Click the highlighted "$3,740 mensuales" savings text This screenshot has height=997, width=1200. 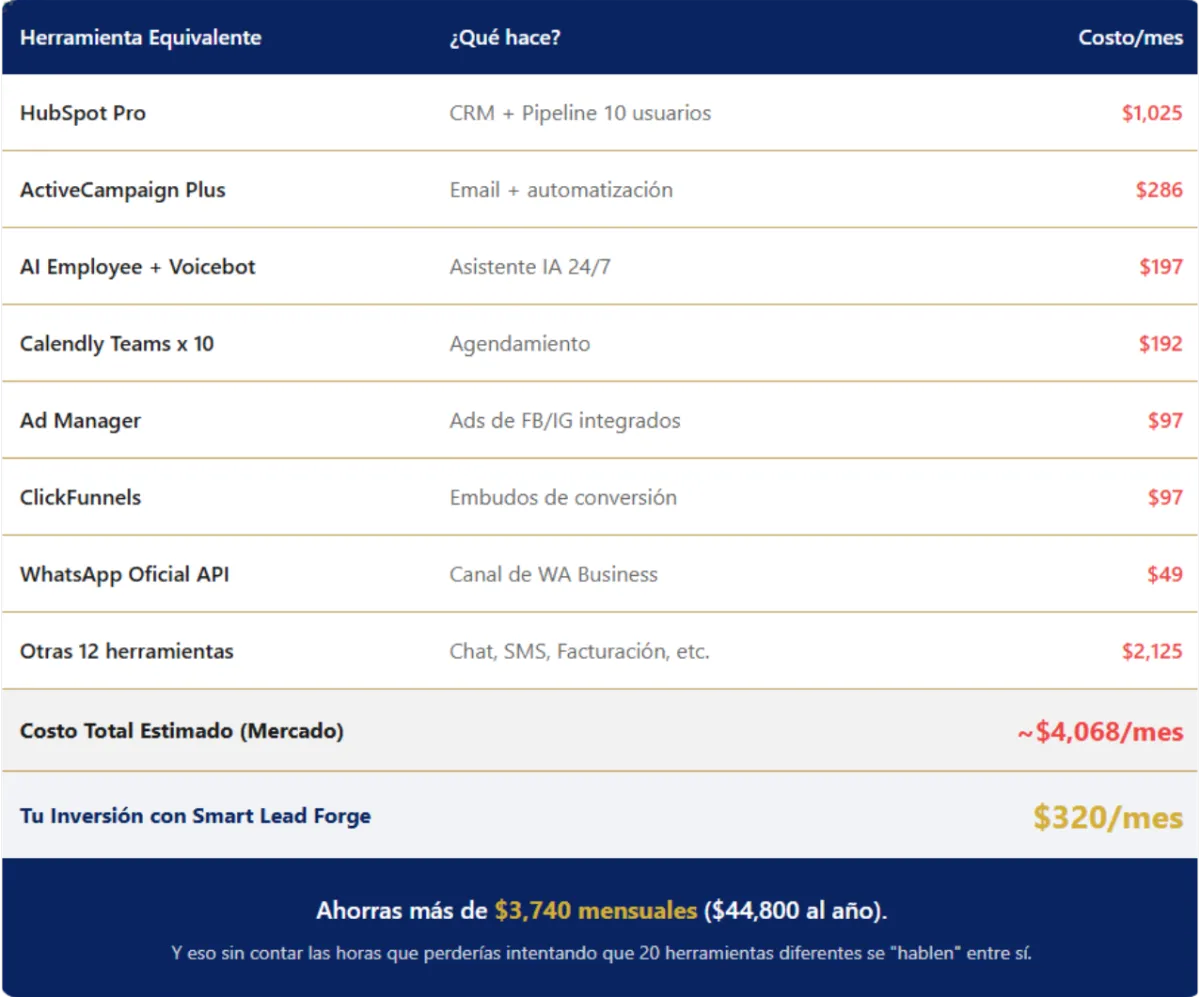[x=595, y=911]
